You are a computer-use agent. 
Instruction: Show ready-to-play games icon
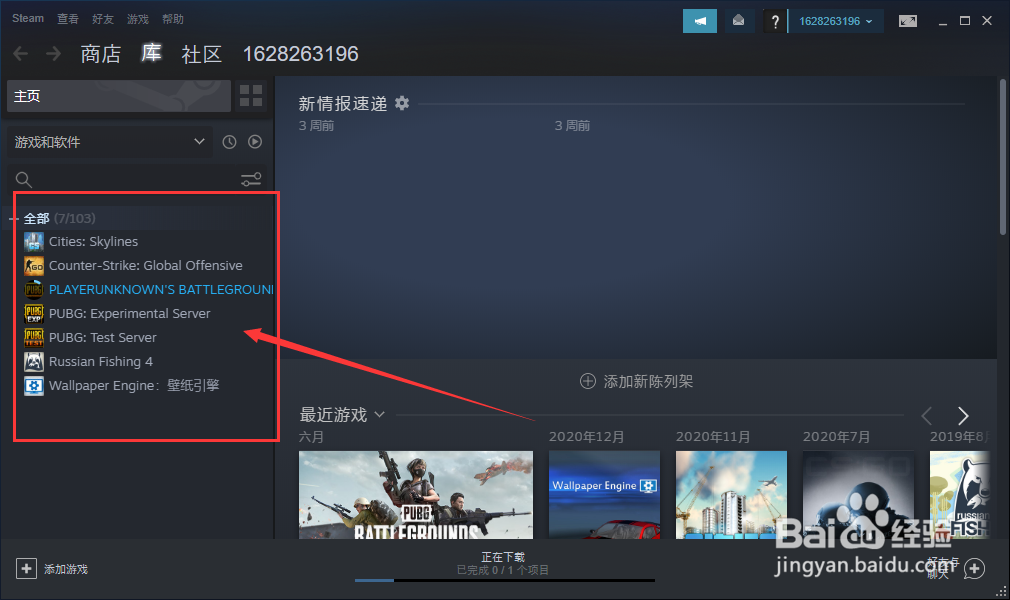coord(255,142)
